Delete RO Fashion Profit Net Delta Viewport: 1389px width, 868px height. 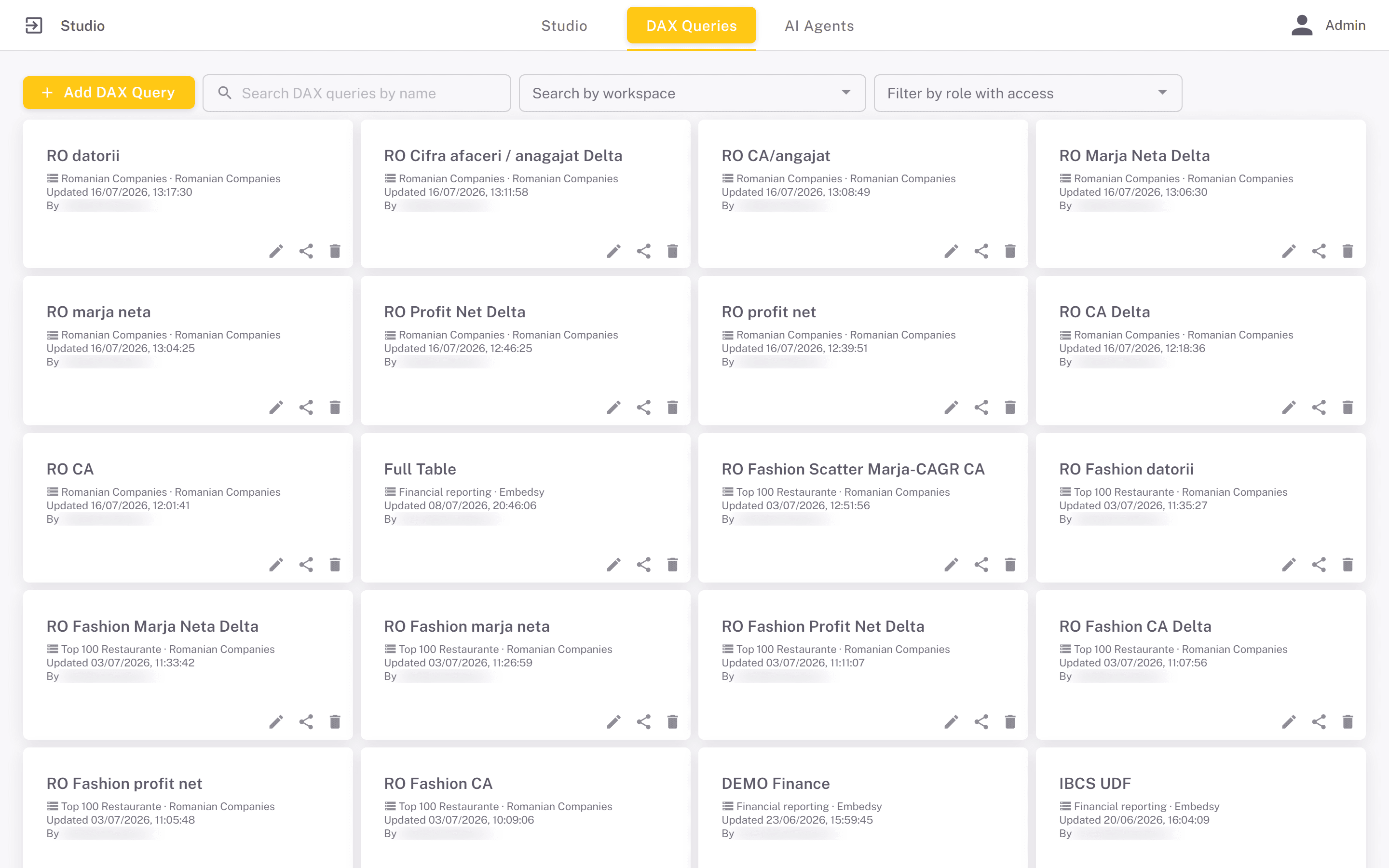1010,721
